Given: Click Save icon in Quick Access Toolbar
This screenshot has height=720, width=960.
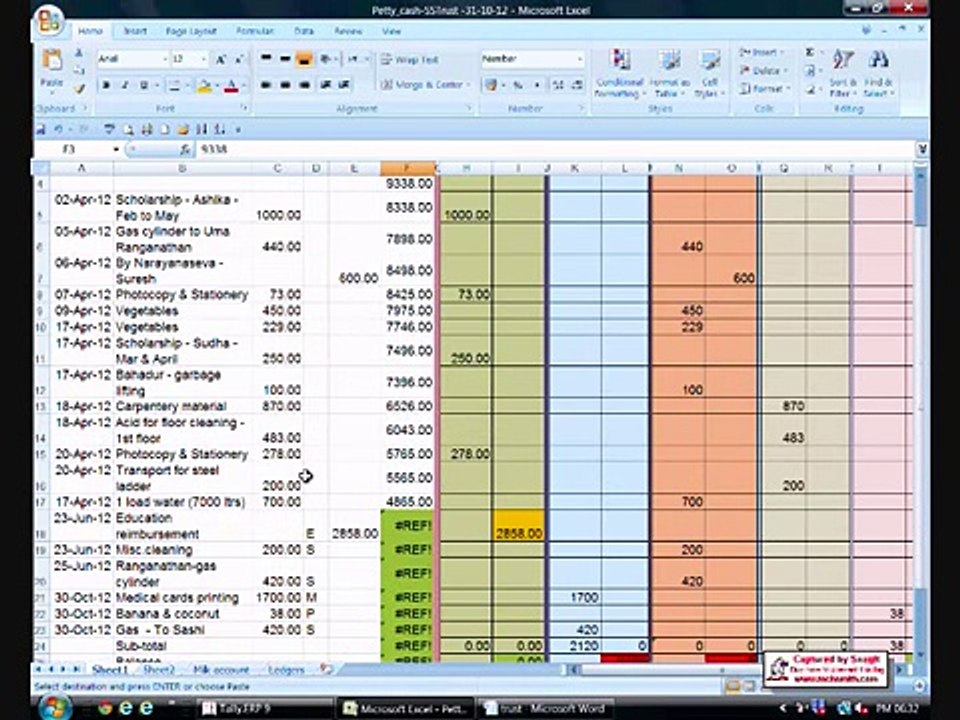Looking at the screenshot, I should tap(40, 129).
